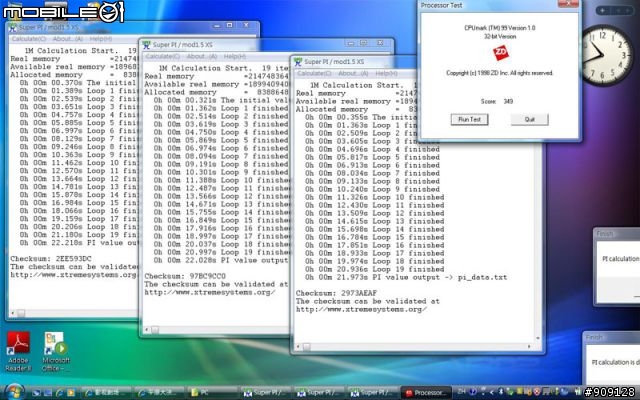Click the front Super PI window title icon
This screenshot has width=640, height=400.
tap(298, 62)
